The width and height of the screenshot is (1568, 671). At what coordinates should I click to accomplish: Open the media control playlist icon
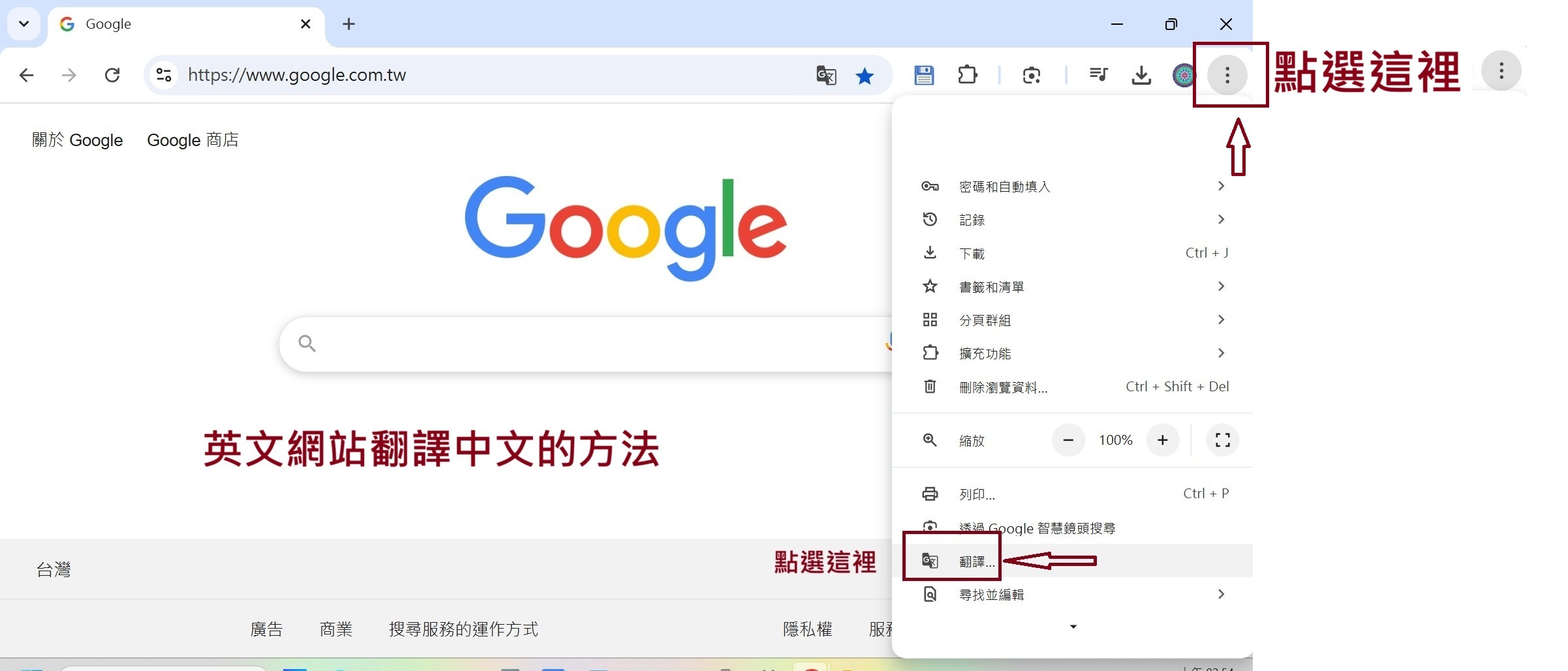tap(1099, 75)
